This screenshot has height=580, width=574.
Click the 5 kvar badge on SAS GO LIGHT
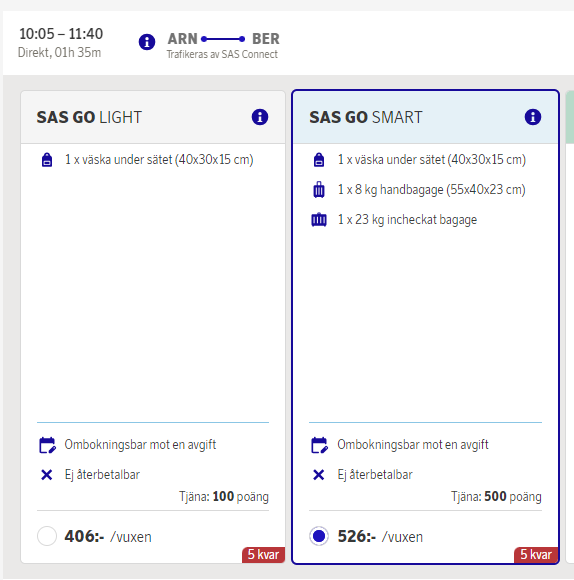point(263,554)
